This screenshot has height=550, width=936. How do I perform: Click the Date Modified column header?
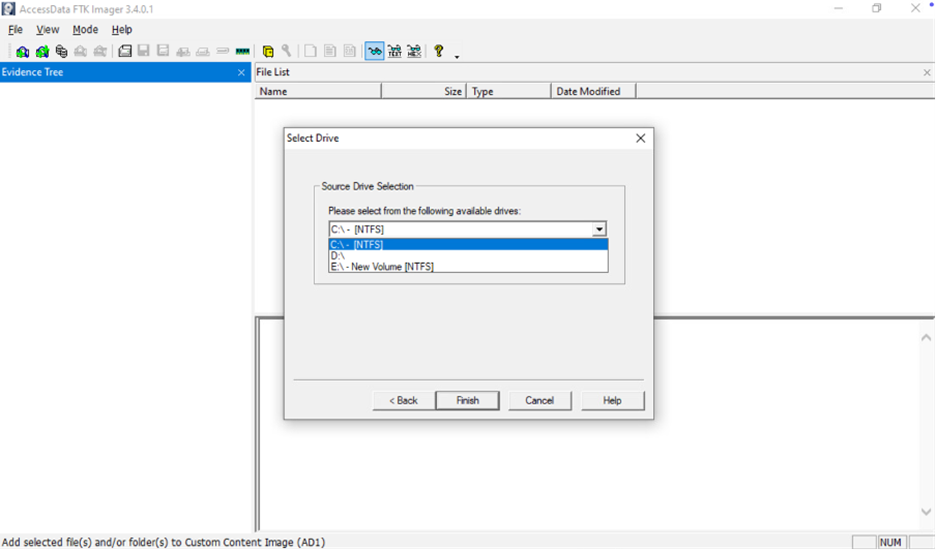[x=590, y=91]
